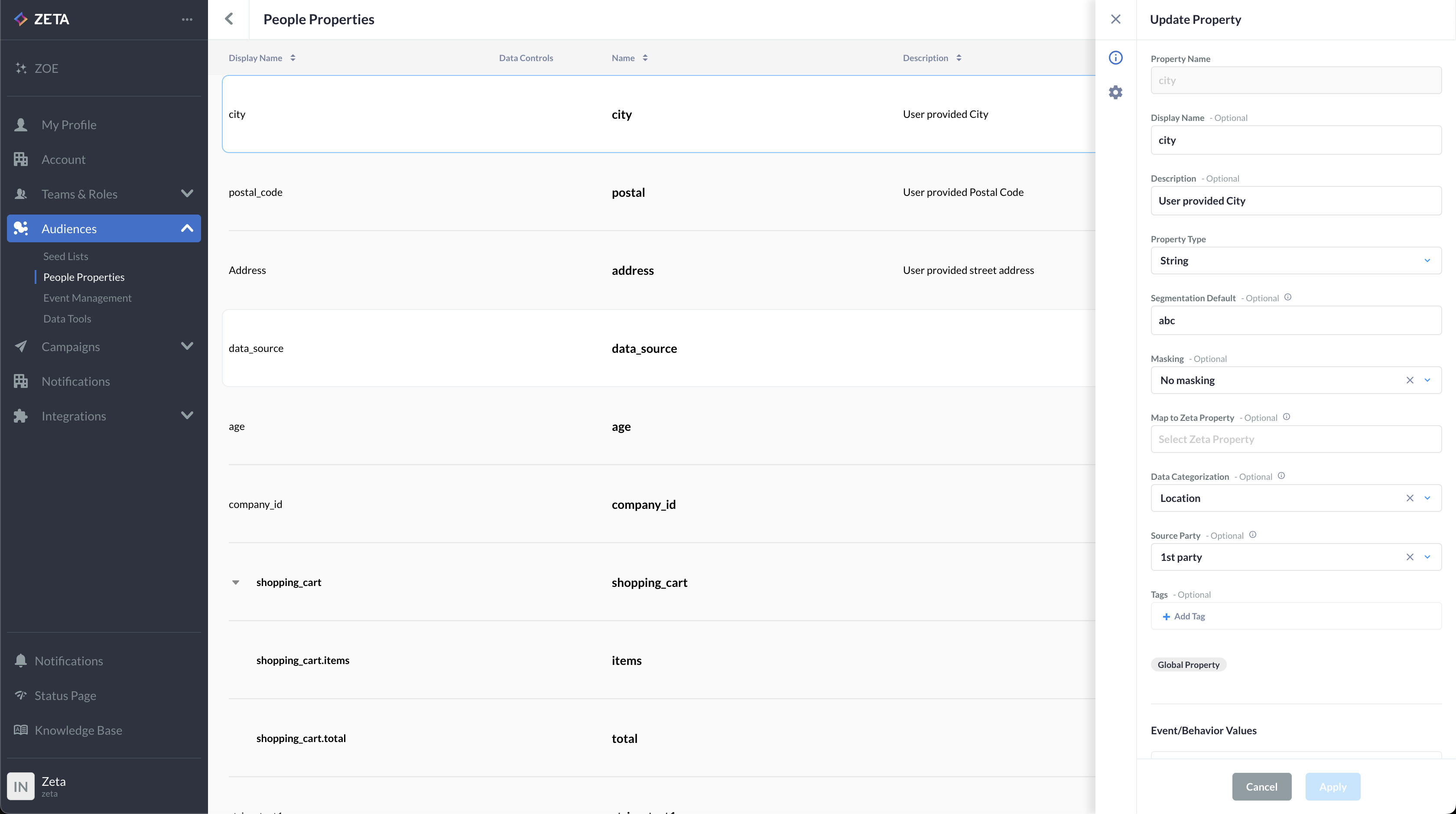Click the Add Tag link
Viewport: 1456px width, 814px height.
coord(1184,616)
